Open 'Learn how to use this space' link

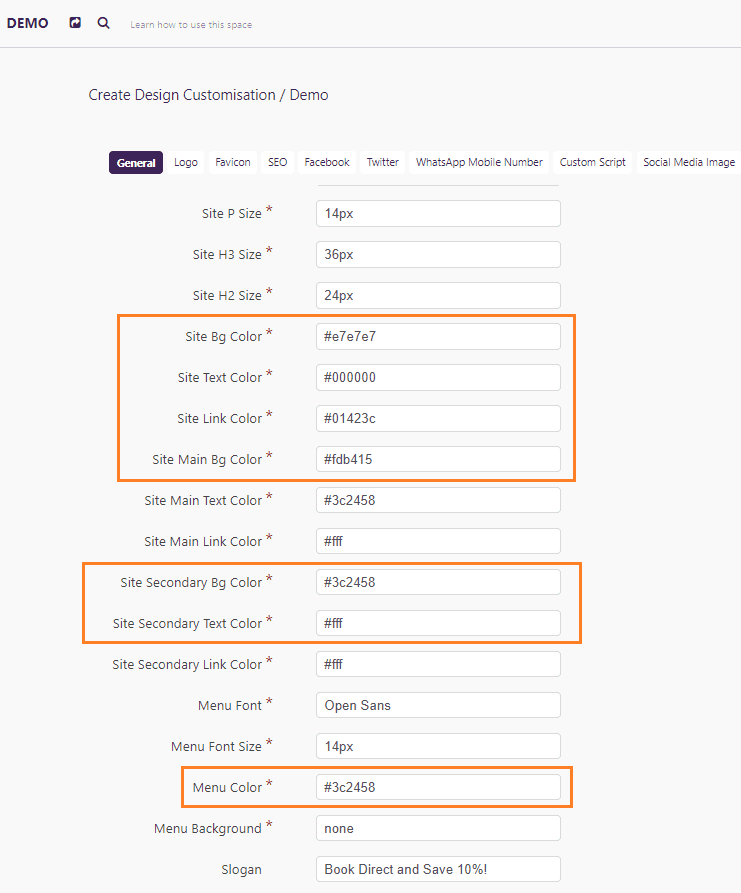click(x=191, y=24)
